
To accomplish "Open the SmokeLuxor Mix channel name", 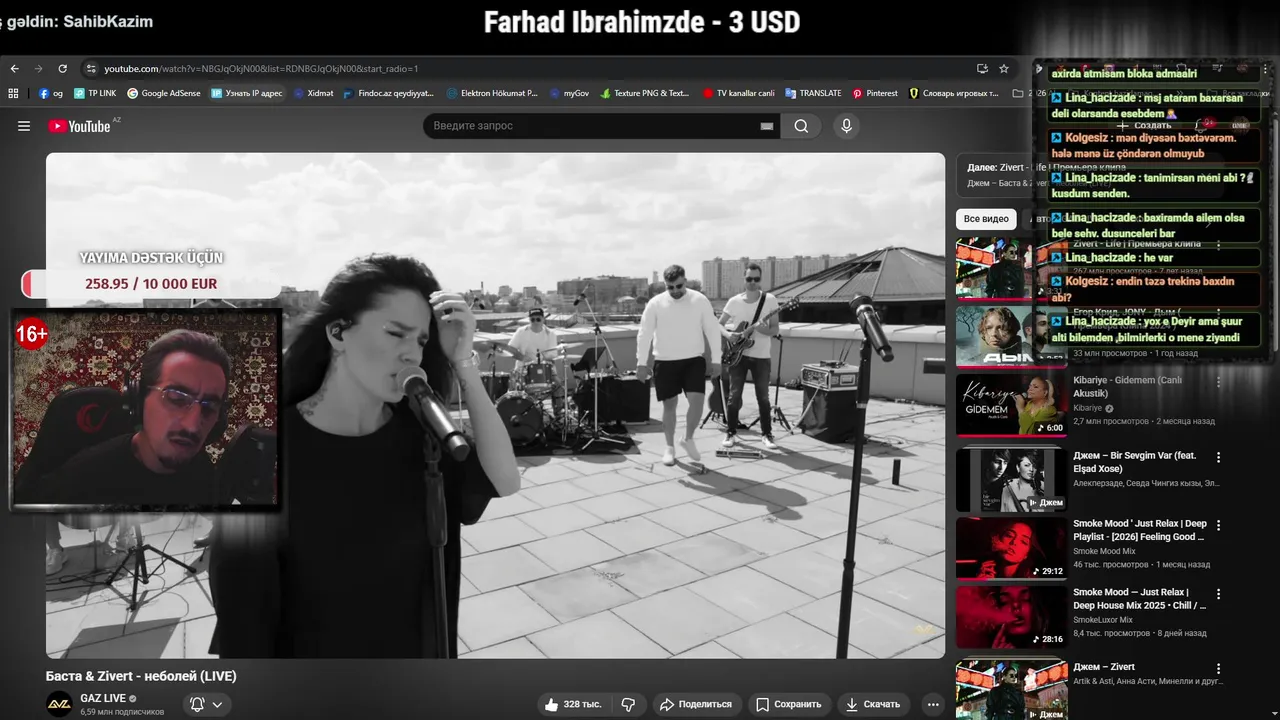I will pyautogui.click(x=1103, y=620).
